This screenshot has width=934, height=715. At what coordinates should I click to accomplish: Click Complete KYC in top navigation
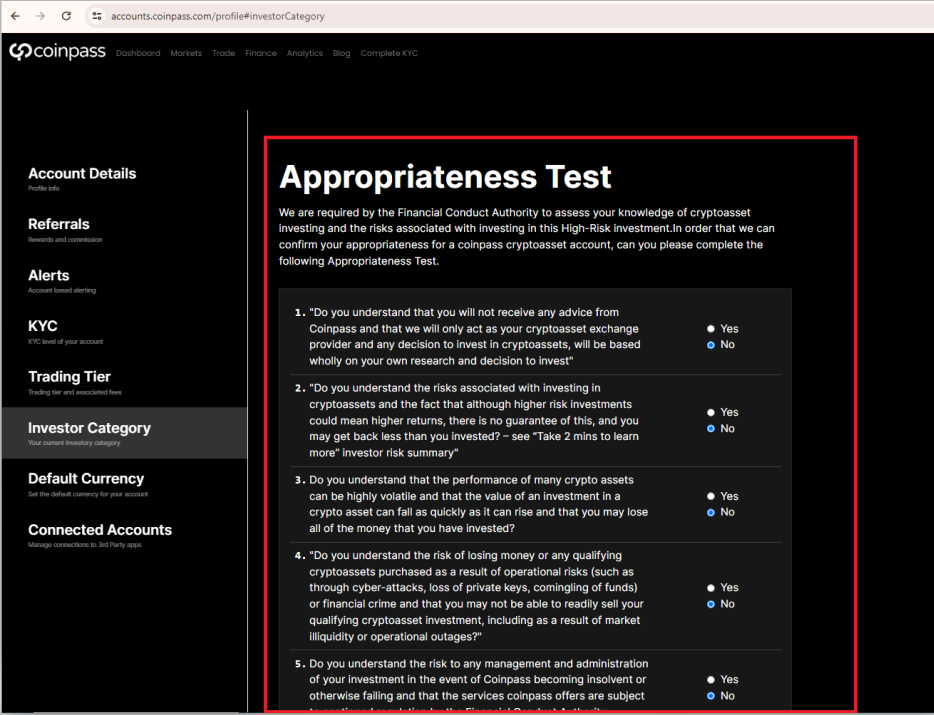[x=389, y=53]
